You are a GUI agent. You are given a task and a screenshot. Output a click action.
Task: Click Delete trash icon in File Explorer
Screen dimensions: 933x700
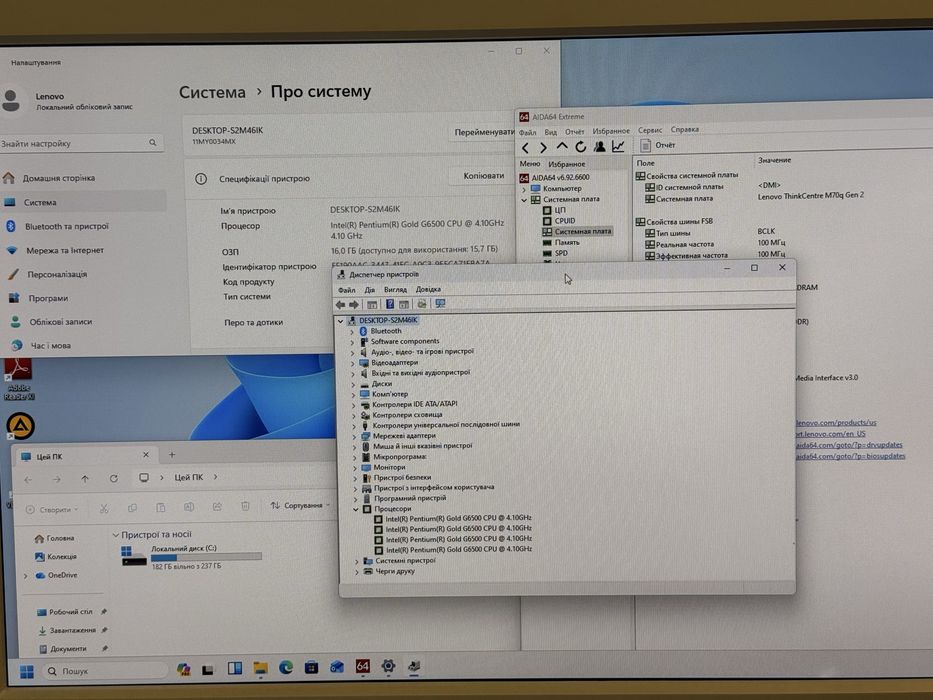245,506
